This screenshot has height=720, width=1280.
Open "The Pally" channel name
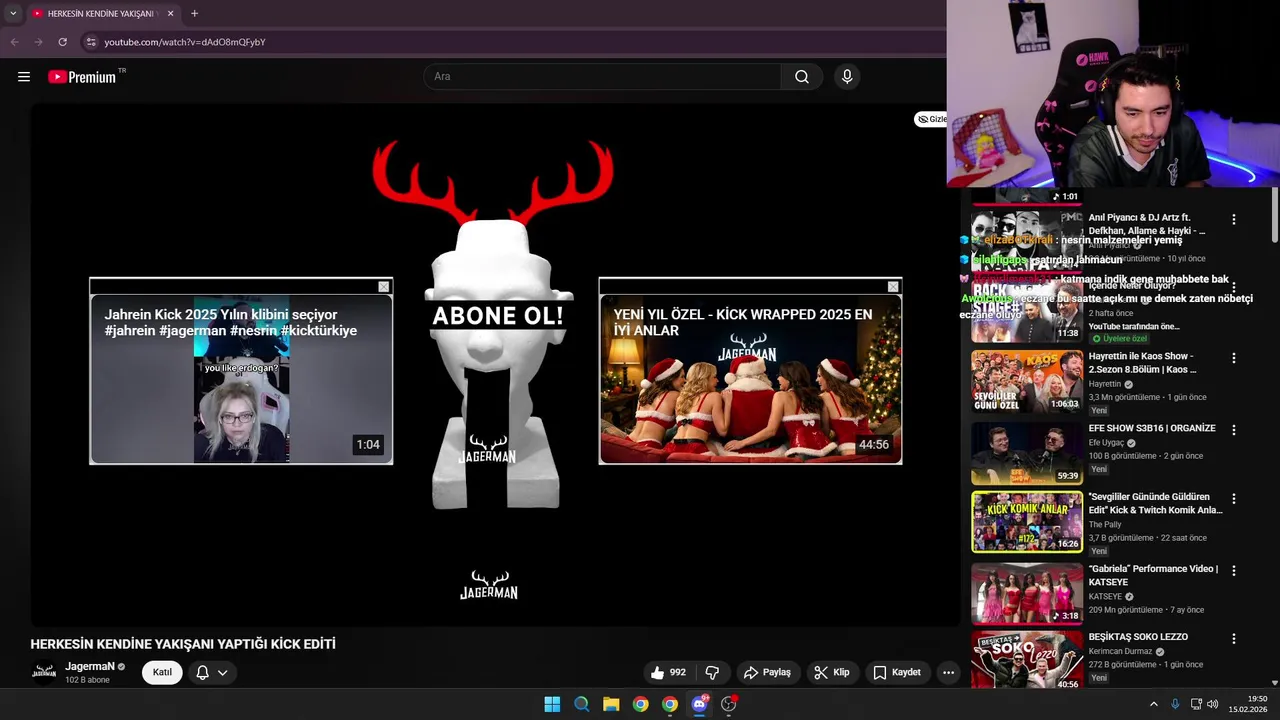pyautogui.click(x=1105, y=524)
